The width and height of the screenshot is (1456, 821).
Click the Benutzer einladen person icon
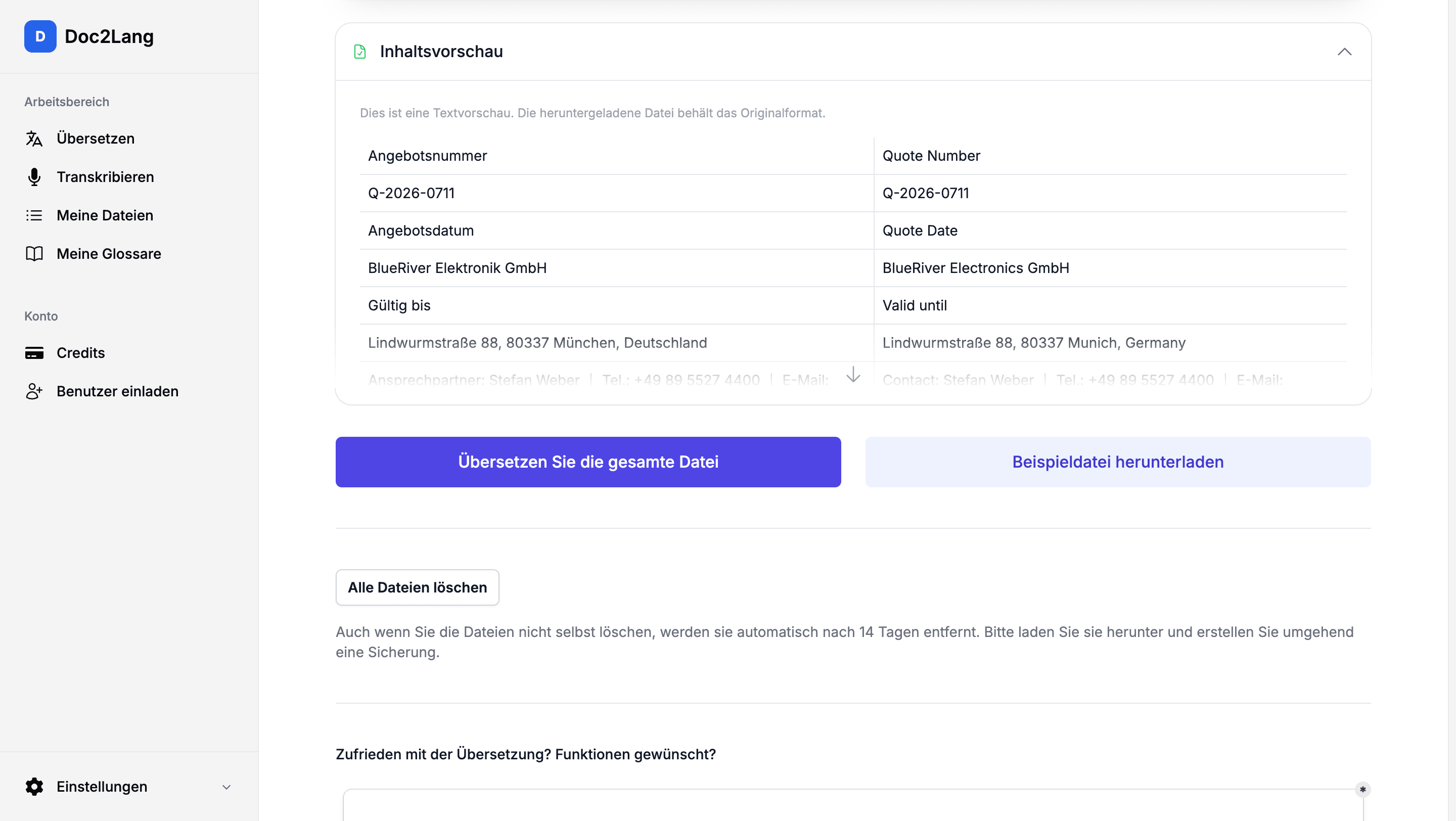(x=34, y=391)
